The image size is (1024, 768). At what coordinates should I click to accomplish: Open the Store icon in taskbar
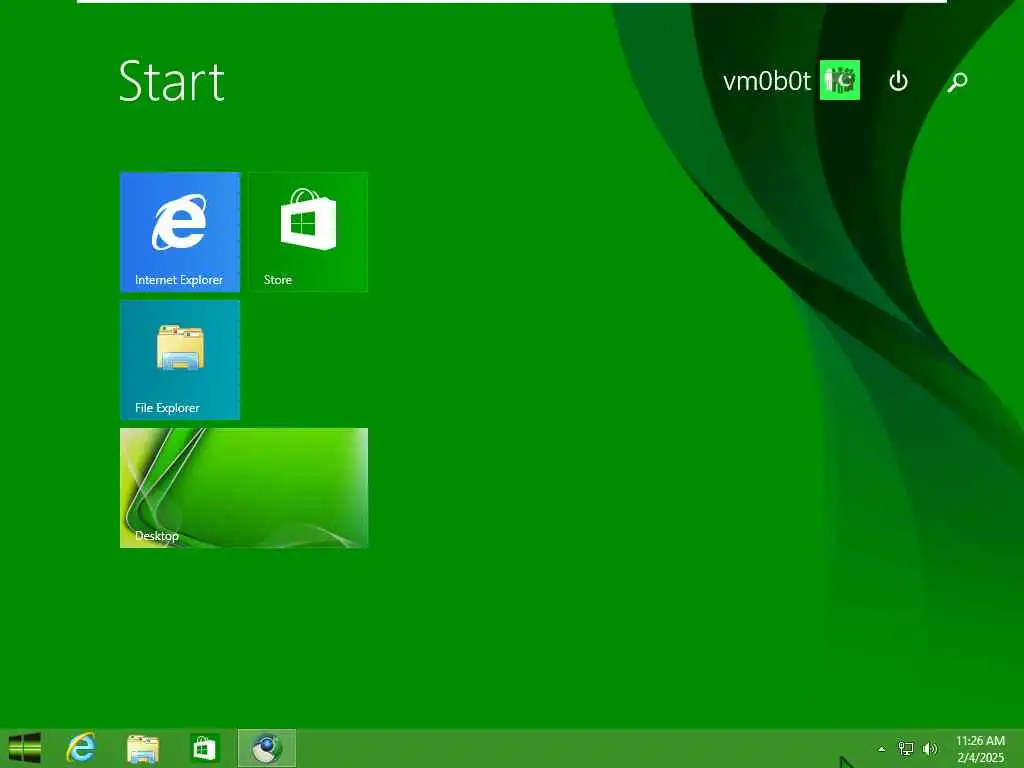click(204, 748)
